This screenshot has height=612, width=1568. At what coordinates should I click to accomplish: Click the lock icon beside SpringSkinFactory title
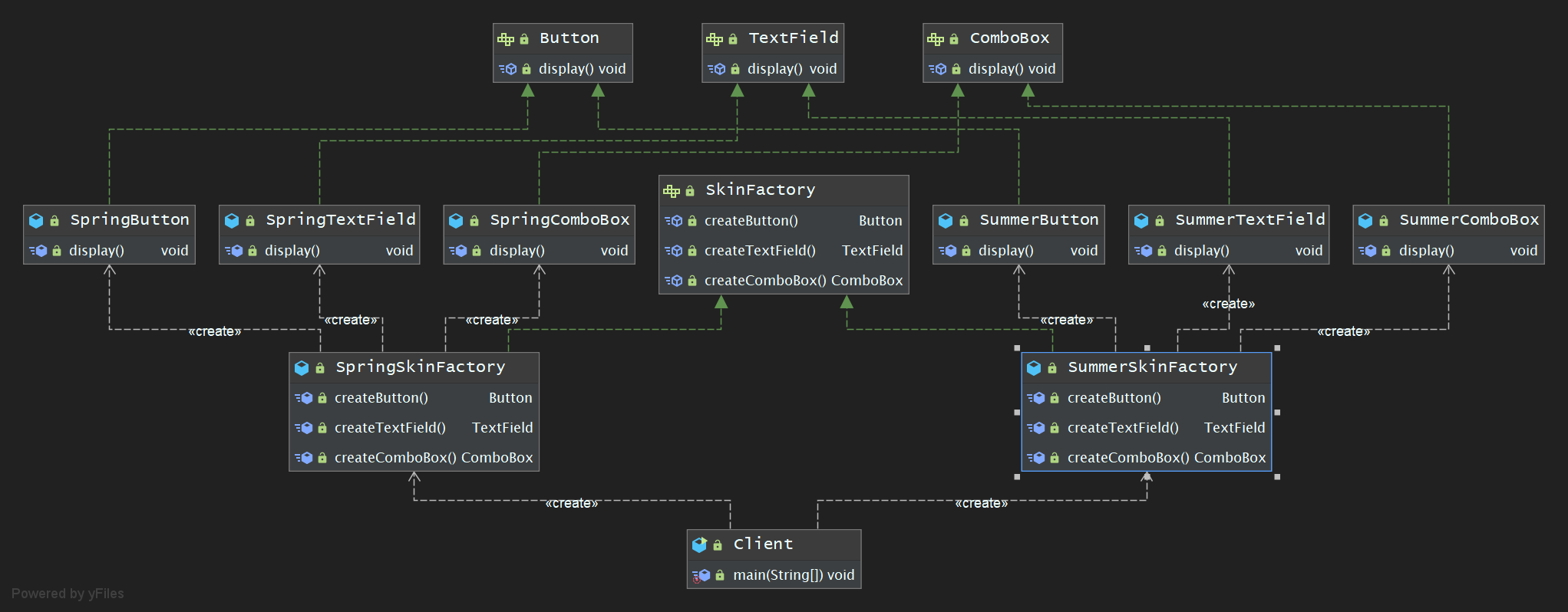pos(320,368)
